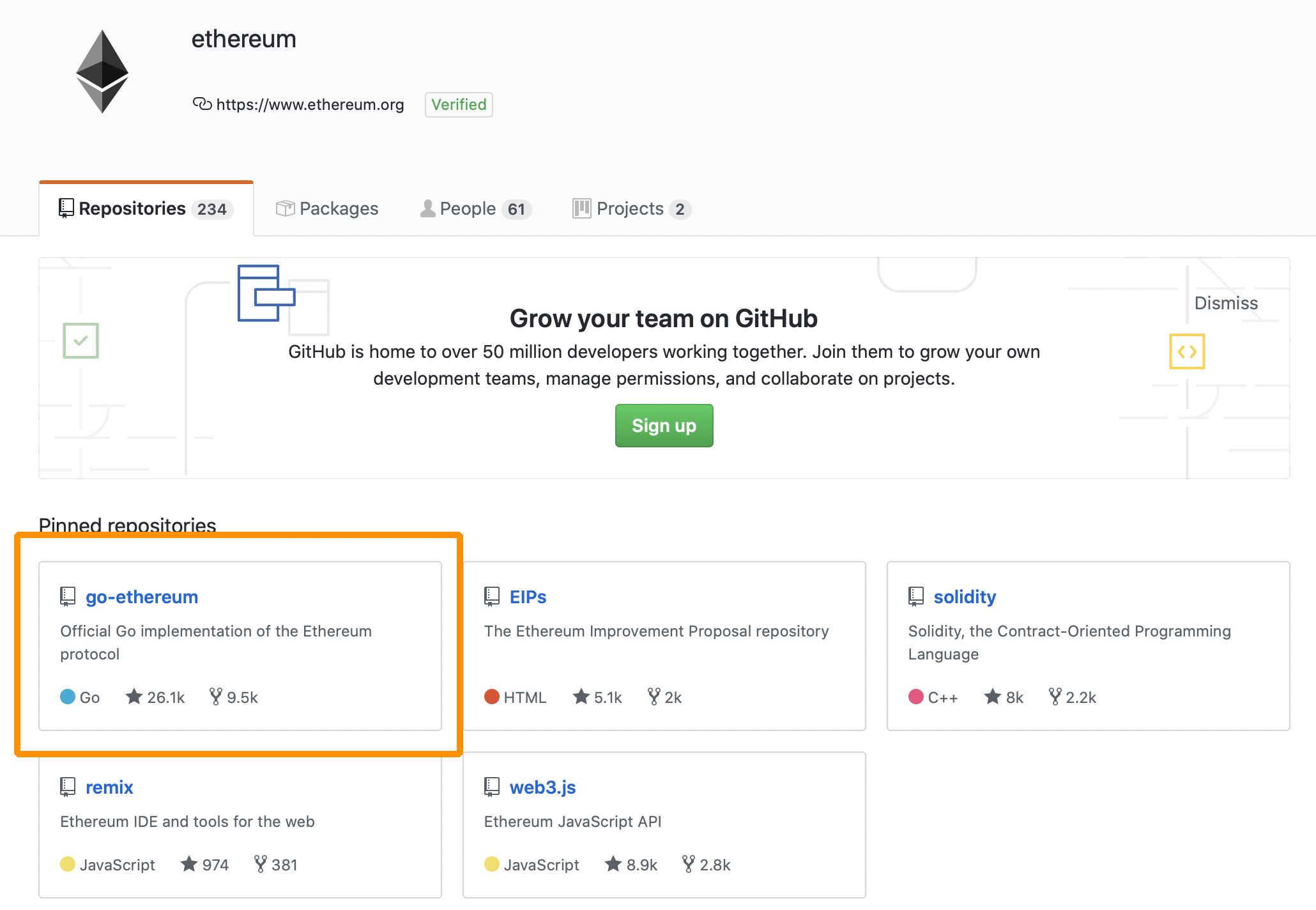Click the repo icon beside go-ethereum

[68, 596]
